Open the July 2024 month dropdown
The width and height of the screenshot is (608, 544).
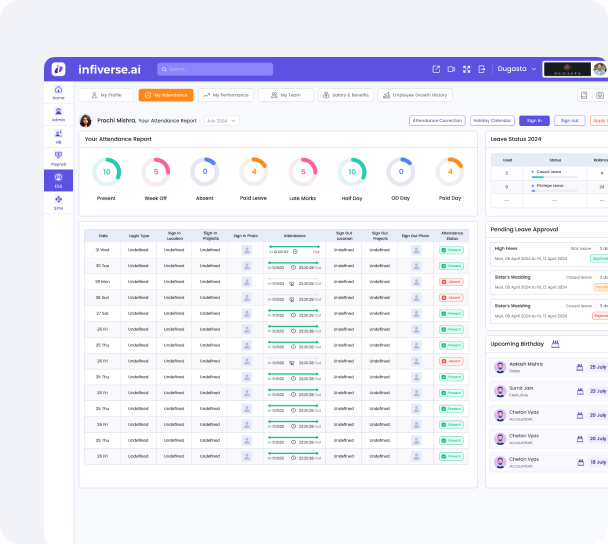pyautogui.click(x=221, y=121)
